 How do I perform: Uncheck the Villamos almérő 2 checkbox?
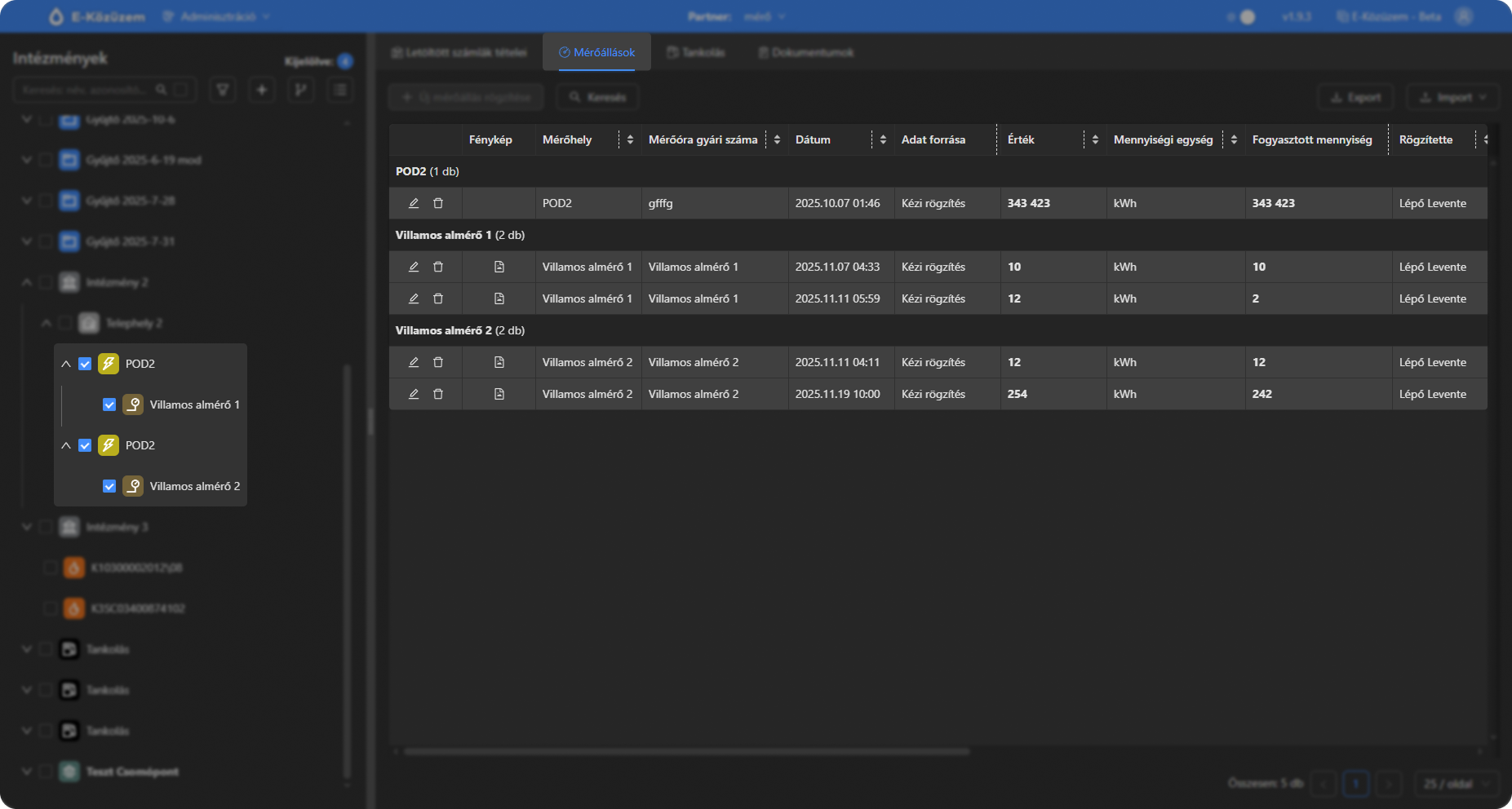(x=109, y=486)
